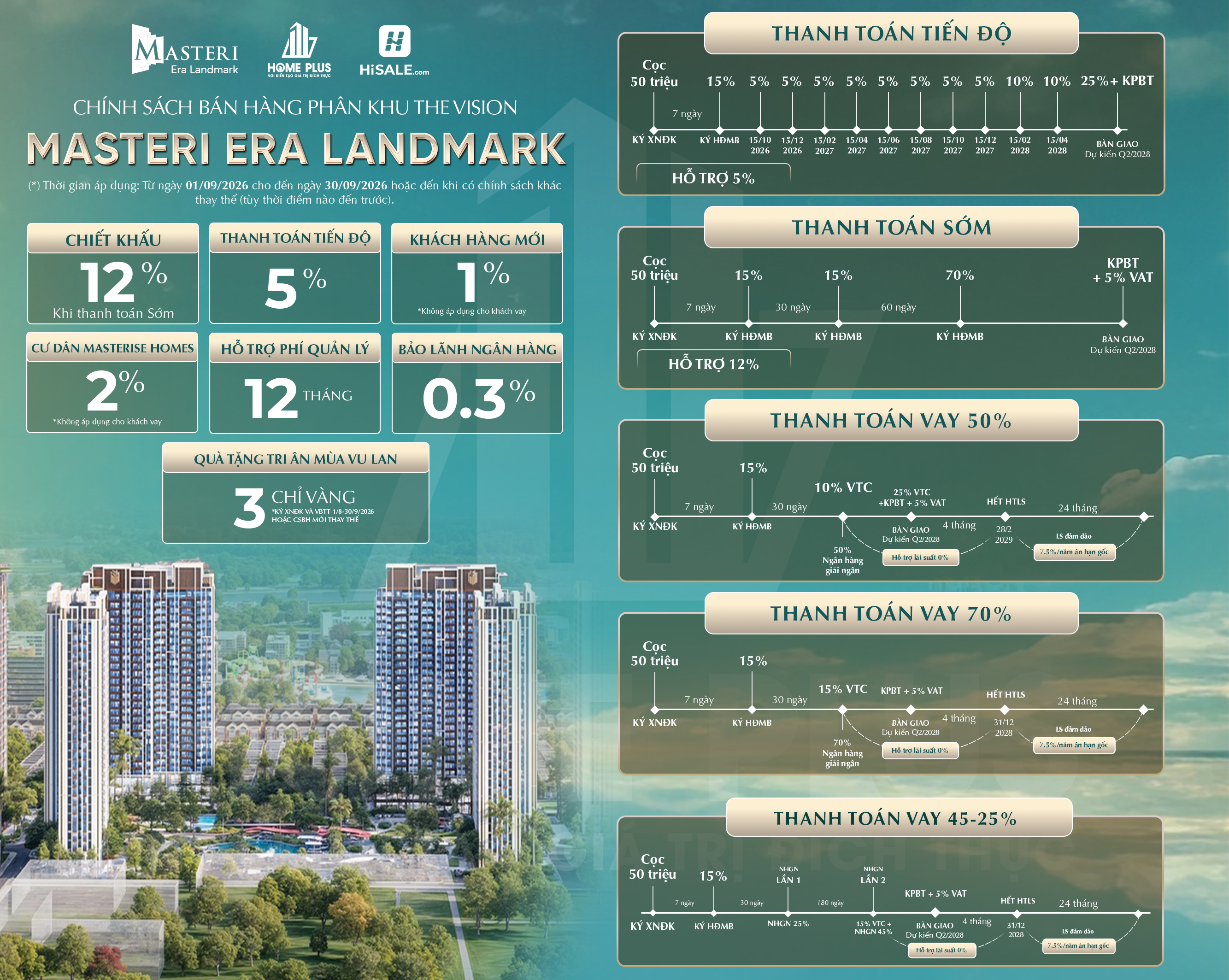Open the Cư Dân Masterise Homes card
The image size is (1229, 980).
point(112,382)
